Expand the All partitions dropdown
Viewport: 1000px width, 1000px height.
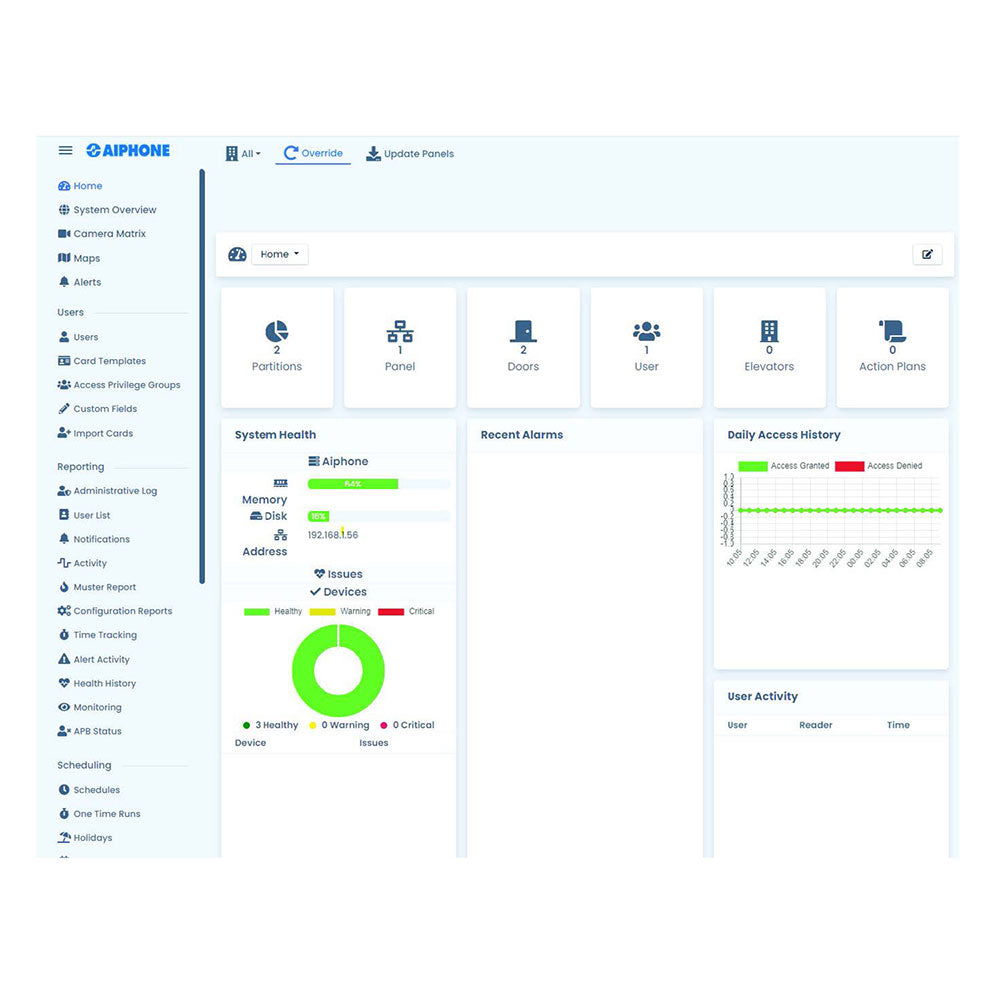click(243, 154)
